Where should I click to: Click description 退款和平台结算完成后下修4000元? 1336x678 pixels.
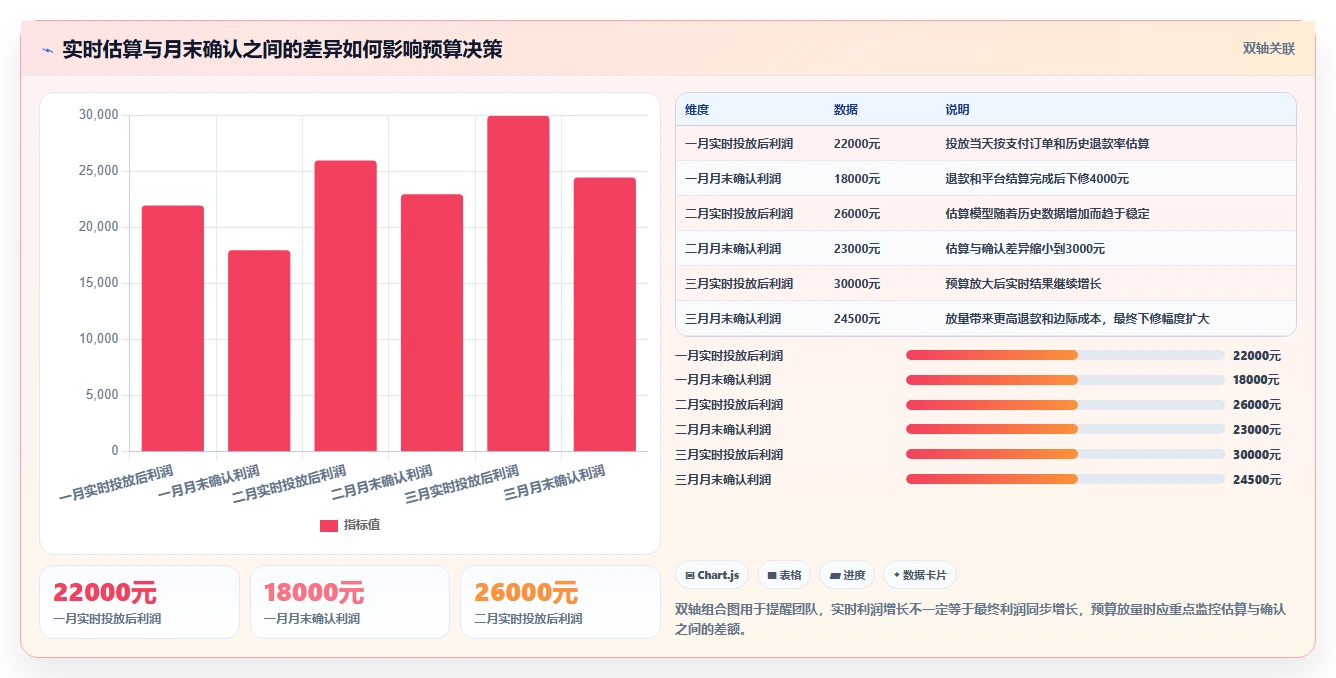(x=1038, y=179)
